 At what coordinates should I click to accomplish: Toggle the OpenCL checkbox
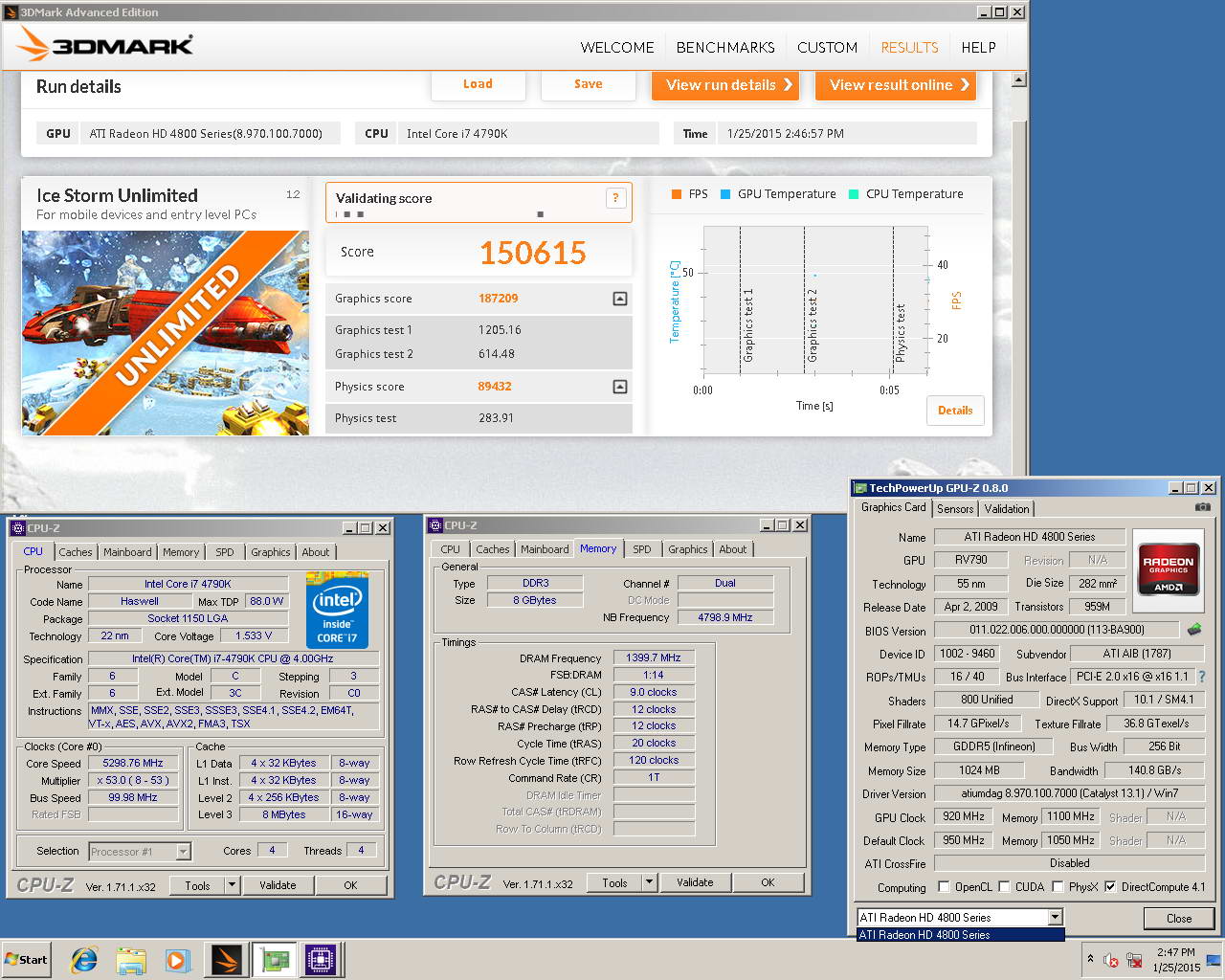pos(944,887)
